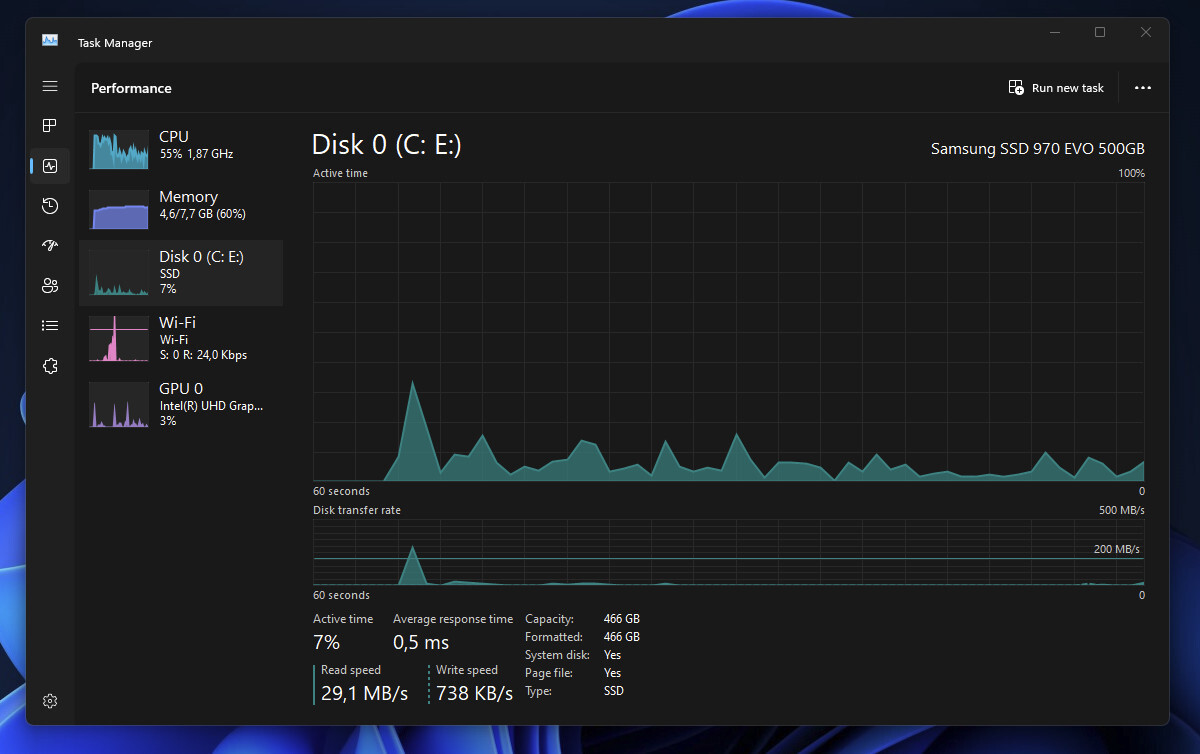Image resolution: width=1200 pixels, height=754 pixels.
Task: Click the 200 MB/s marker label
Action: pyautogui.click(x=1116, y=549)
